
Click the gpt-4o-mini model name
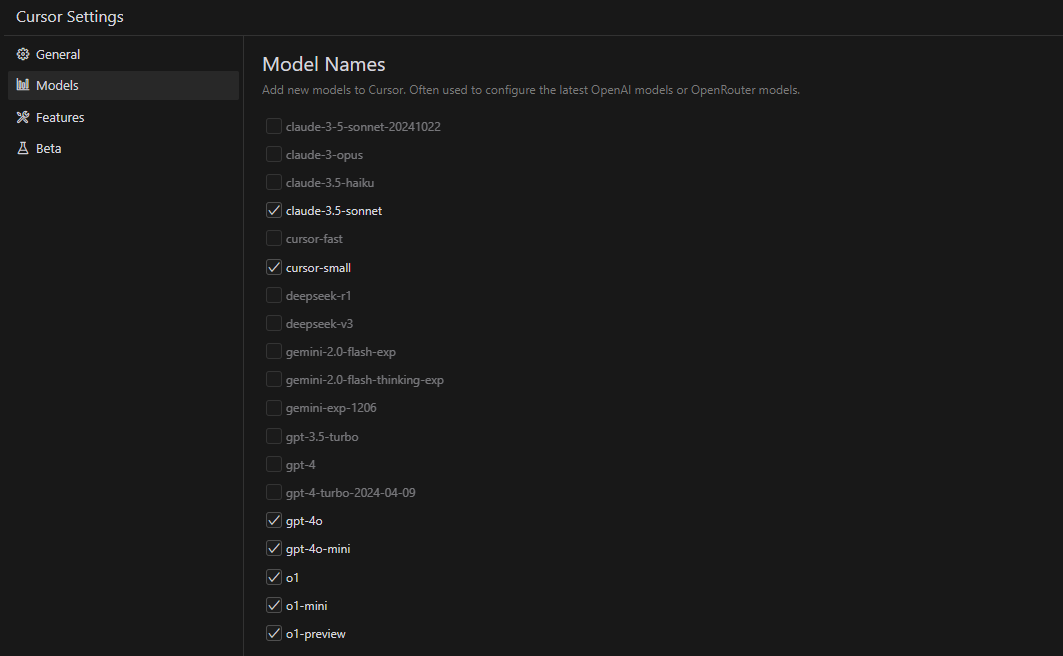click(x=318, y=549)
